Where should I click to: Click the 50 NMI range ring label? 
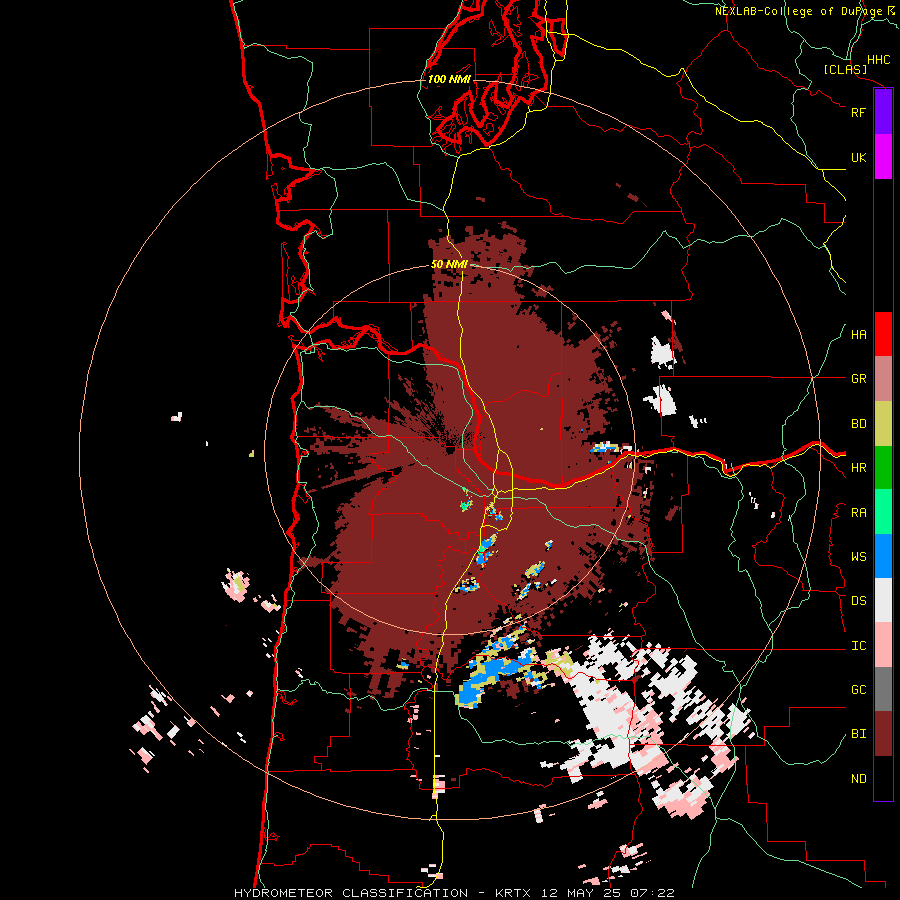pos(449,264)
